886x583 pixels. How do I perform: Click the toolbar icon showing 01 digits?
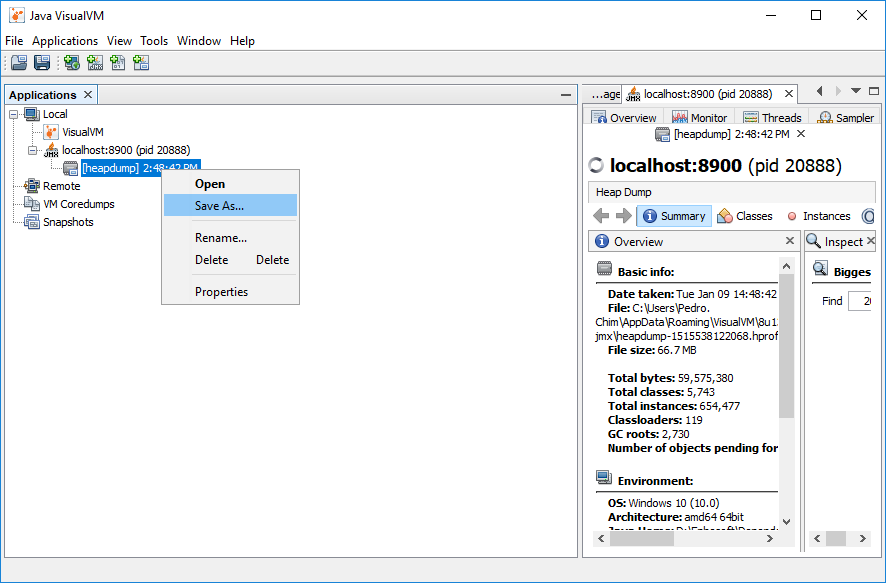coord(118,63)
